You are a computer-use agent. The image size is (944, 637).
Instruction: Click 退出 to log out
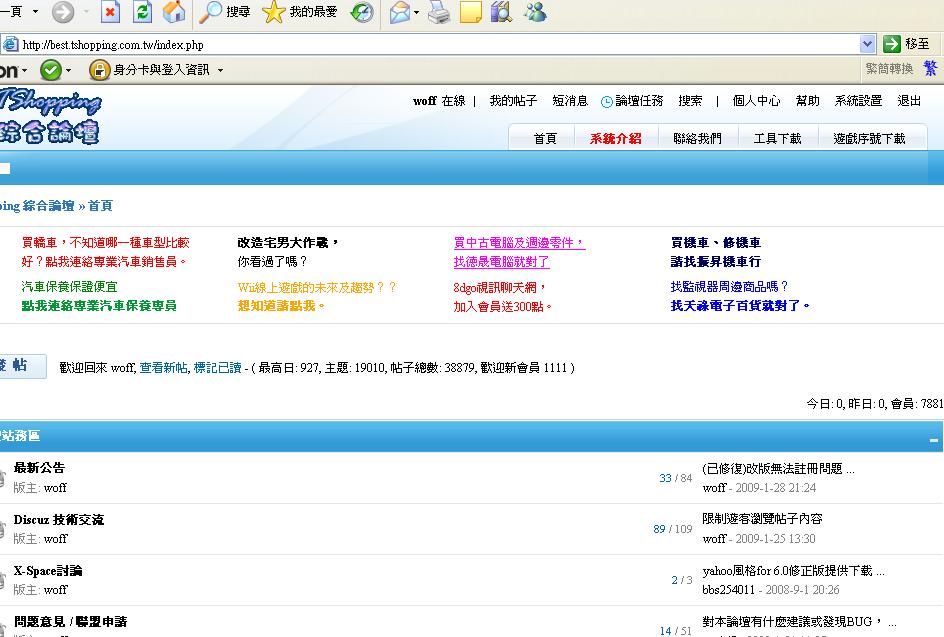908,101
